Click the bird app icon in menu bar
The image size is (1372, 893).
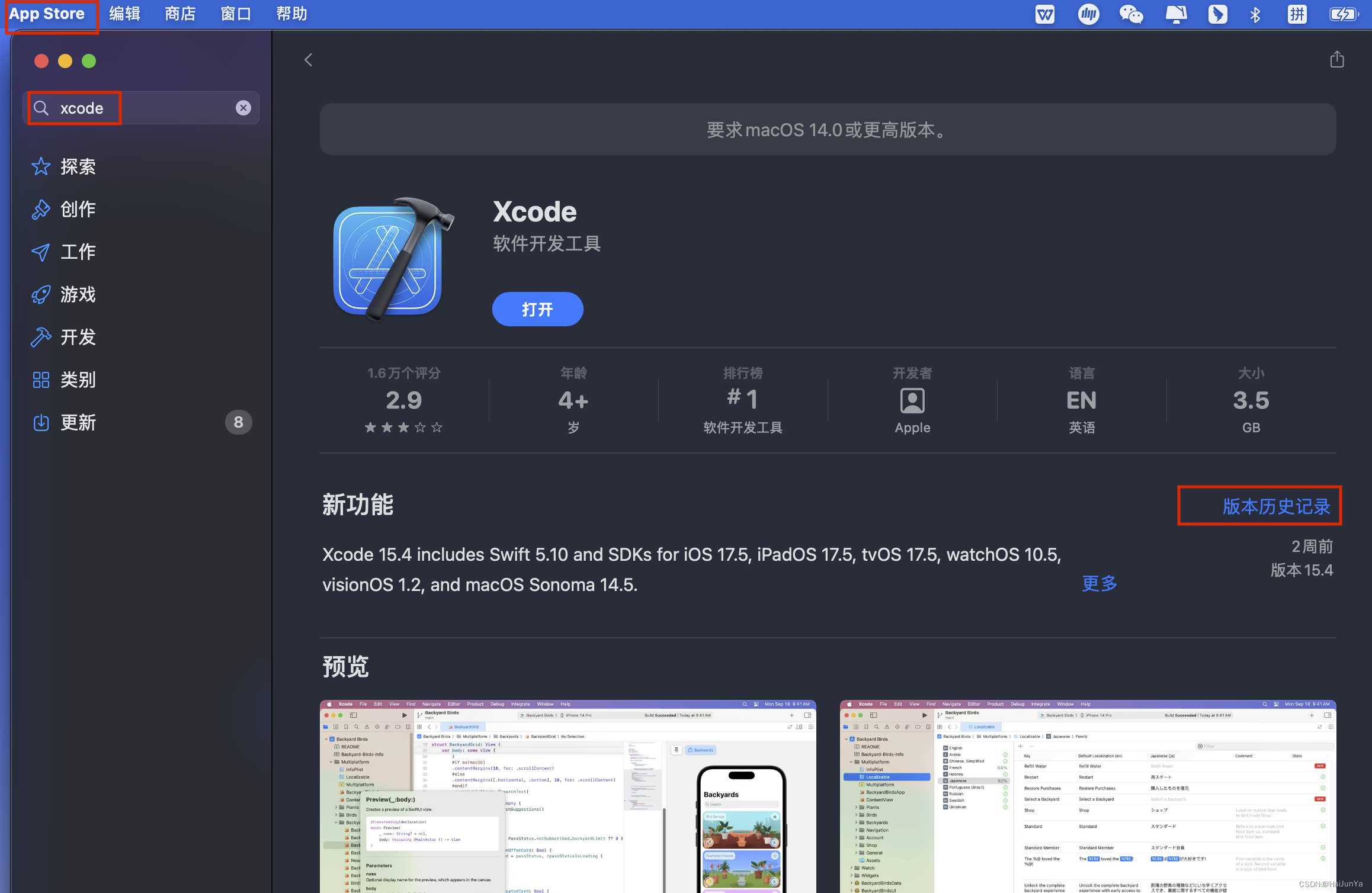point(1217,14)
